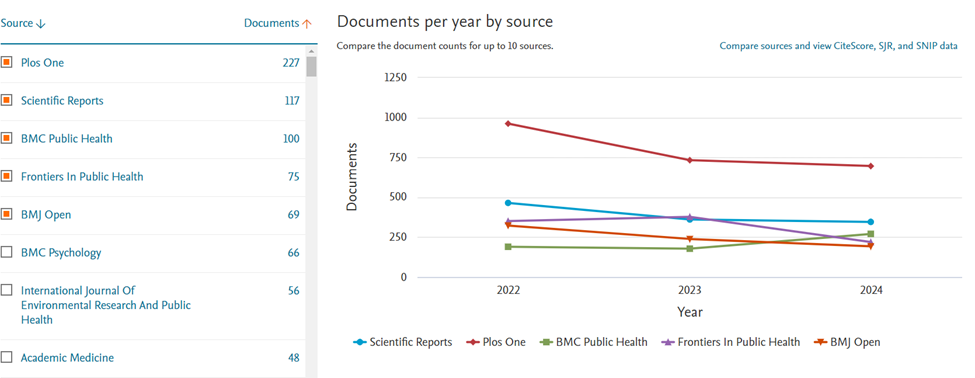Image resolution: width=975 pixels, height=378 pixels.
Task: Open the BMC Psychology source link
Action: pos(61,252)
